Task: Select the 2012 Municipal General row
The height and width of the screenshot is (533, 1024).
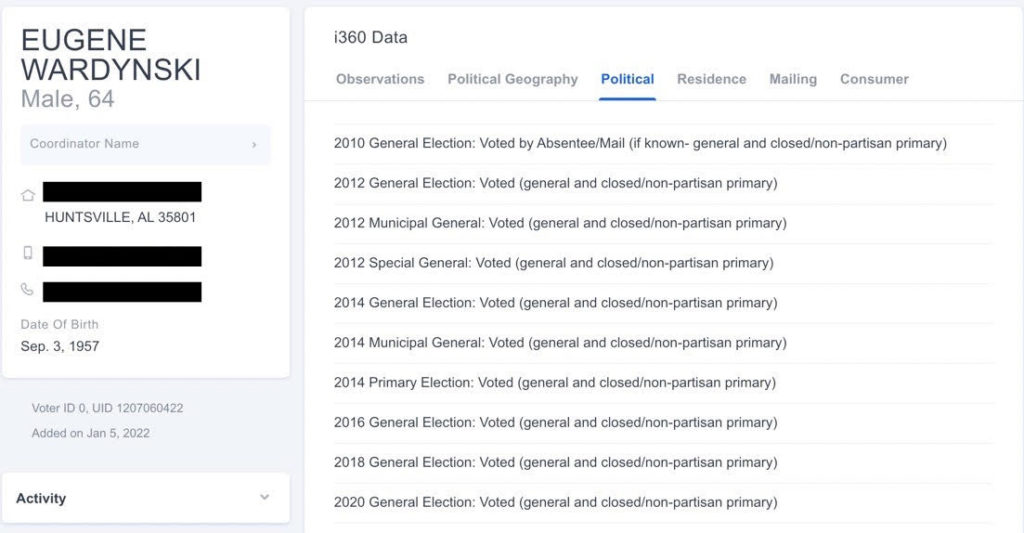Action: 560,223
